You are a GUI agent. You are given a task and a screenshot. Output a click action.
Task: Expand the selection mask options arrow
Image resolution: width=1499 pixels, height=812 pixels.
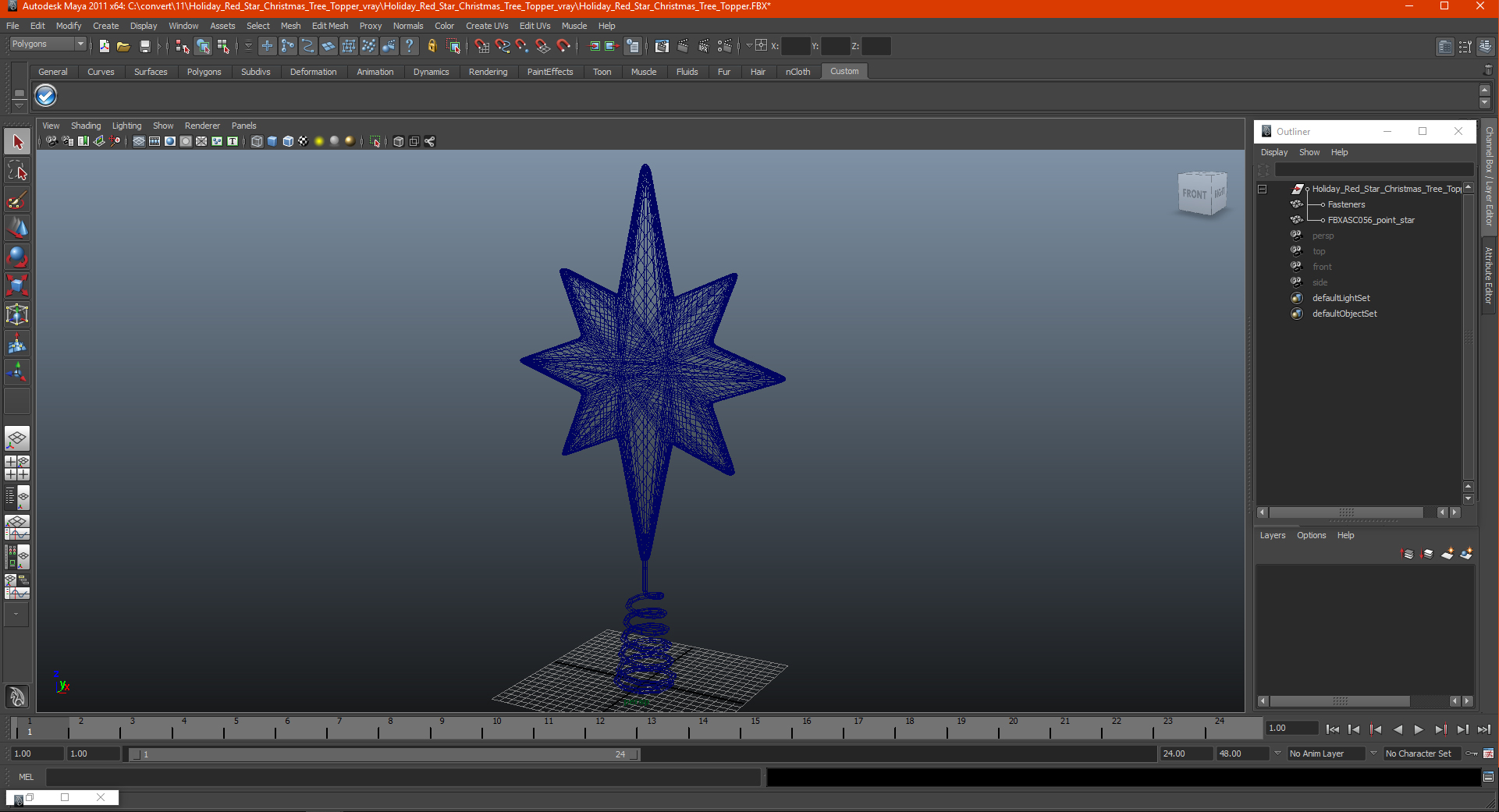pos(248,46)
